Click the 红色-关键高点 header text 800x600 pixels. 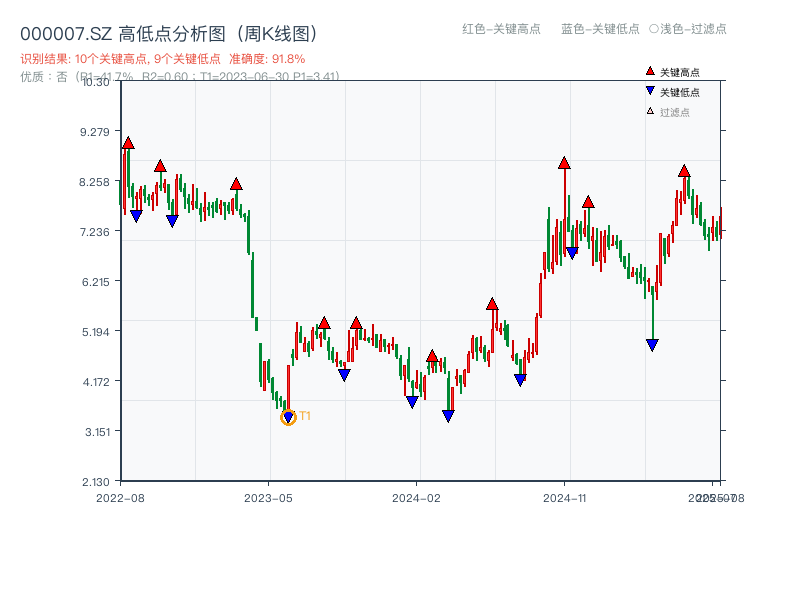click(x=501, y=29)
